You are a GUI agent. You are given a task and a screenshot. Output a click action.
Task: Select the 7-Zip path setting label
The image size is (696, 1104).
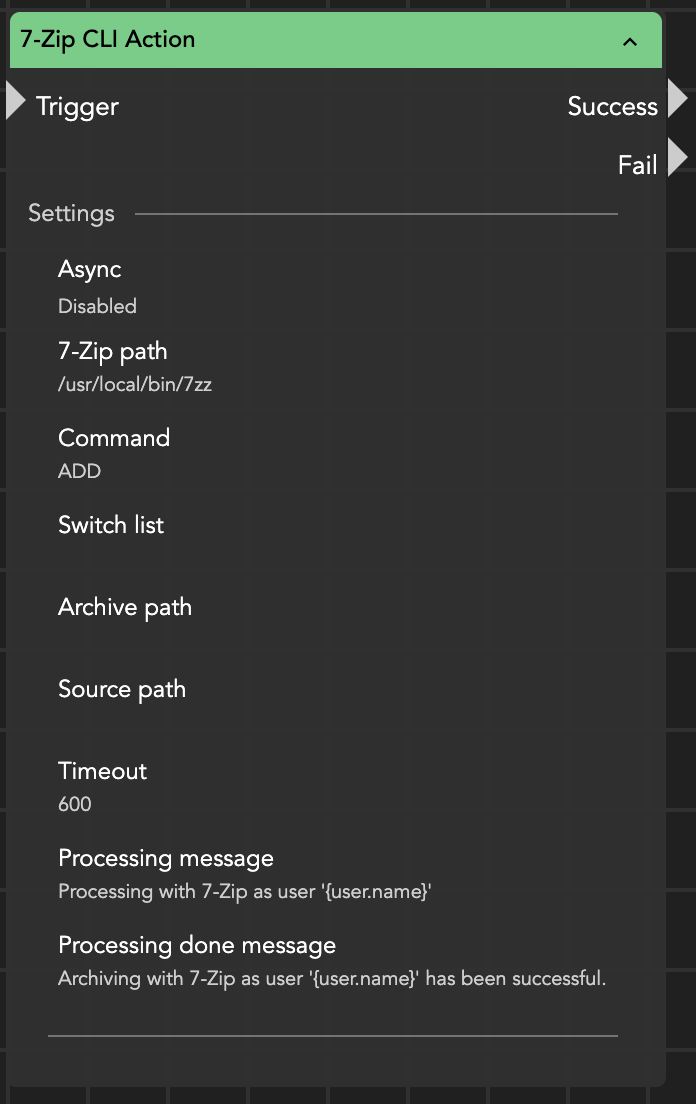pos(113,352)
